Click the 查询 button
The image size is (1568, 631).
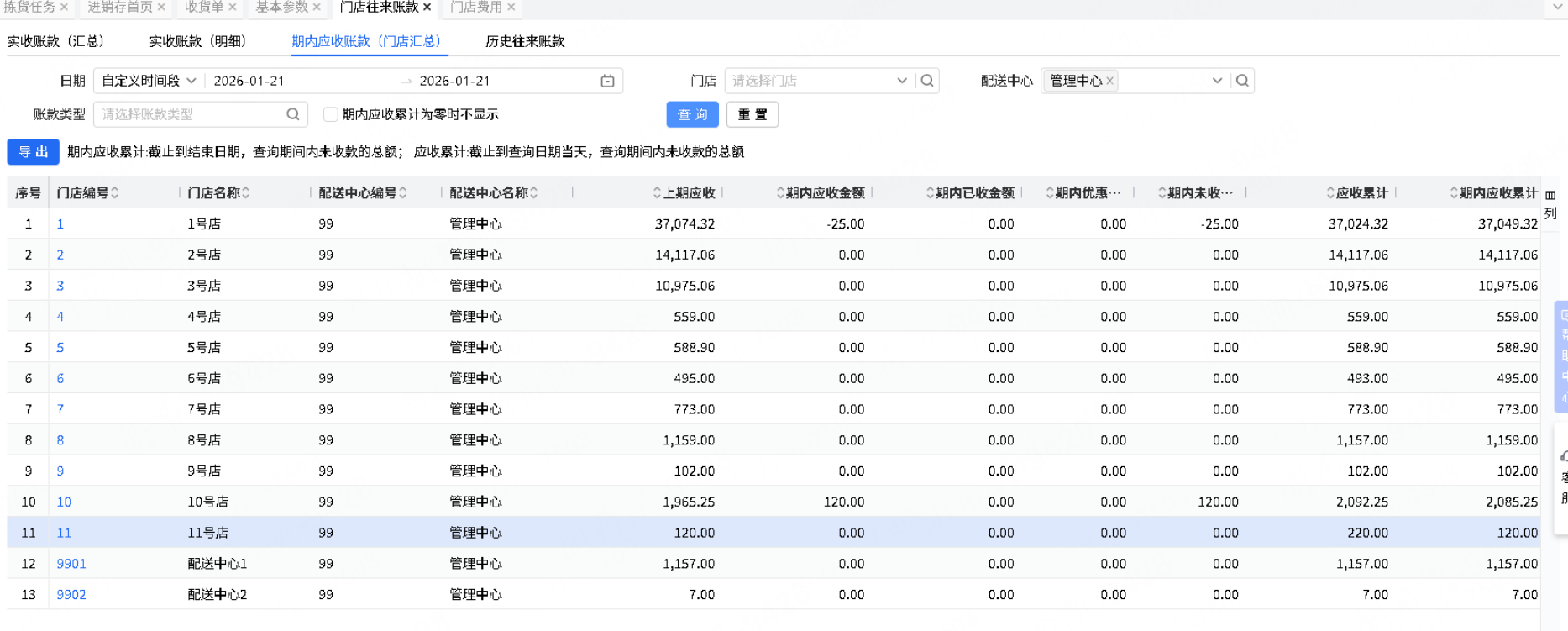pos(692,114)
